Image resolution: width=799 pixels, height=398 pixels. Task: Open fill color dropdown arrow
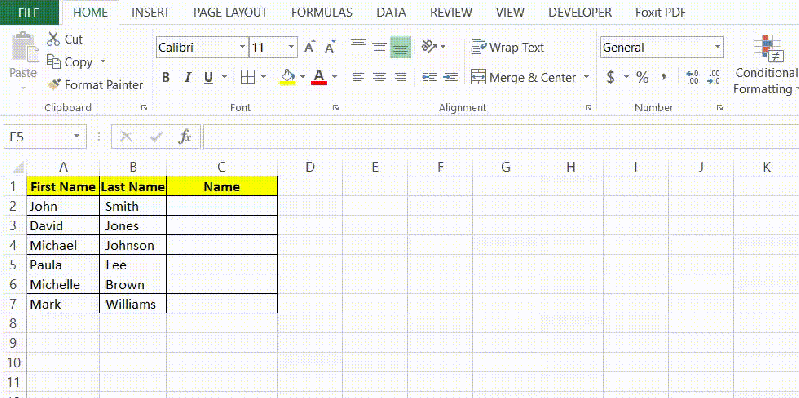click(302, 77)
